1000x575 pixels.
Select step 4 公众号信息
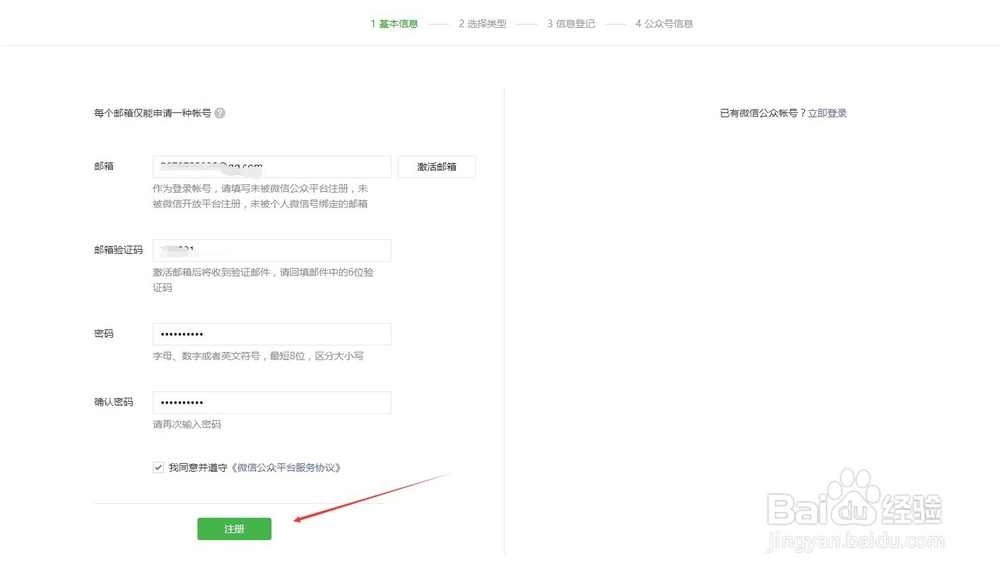664,24
